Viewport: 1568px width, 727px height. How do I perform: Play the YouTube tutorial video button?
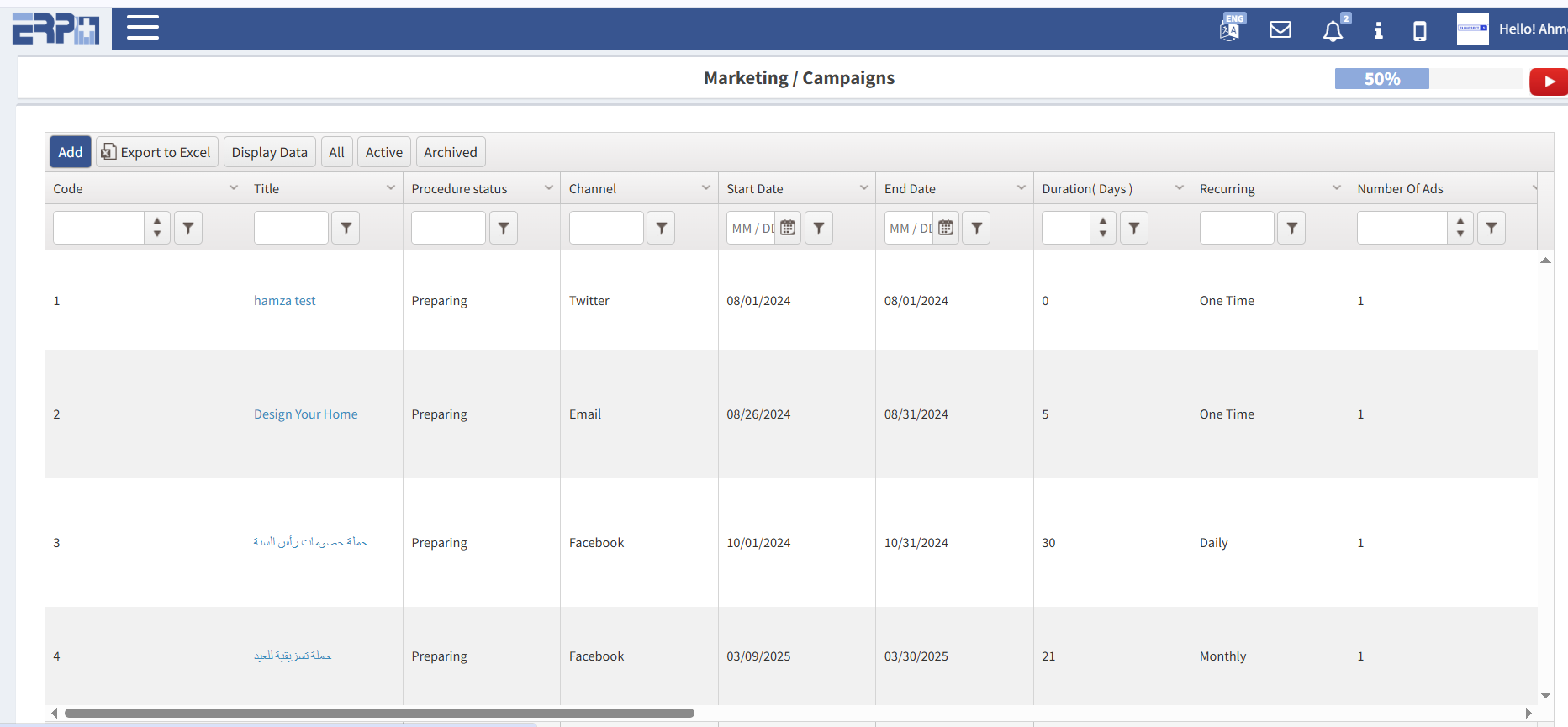1549,82
